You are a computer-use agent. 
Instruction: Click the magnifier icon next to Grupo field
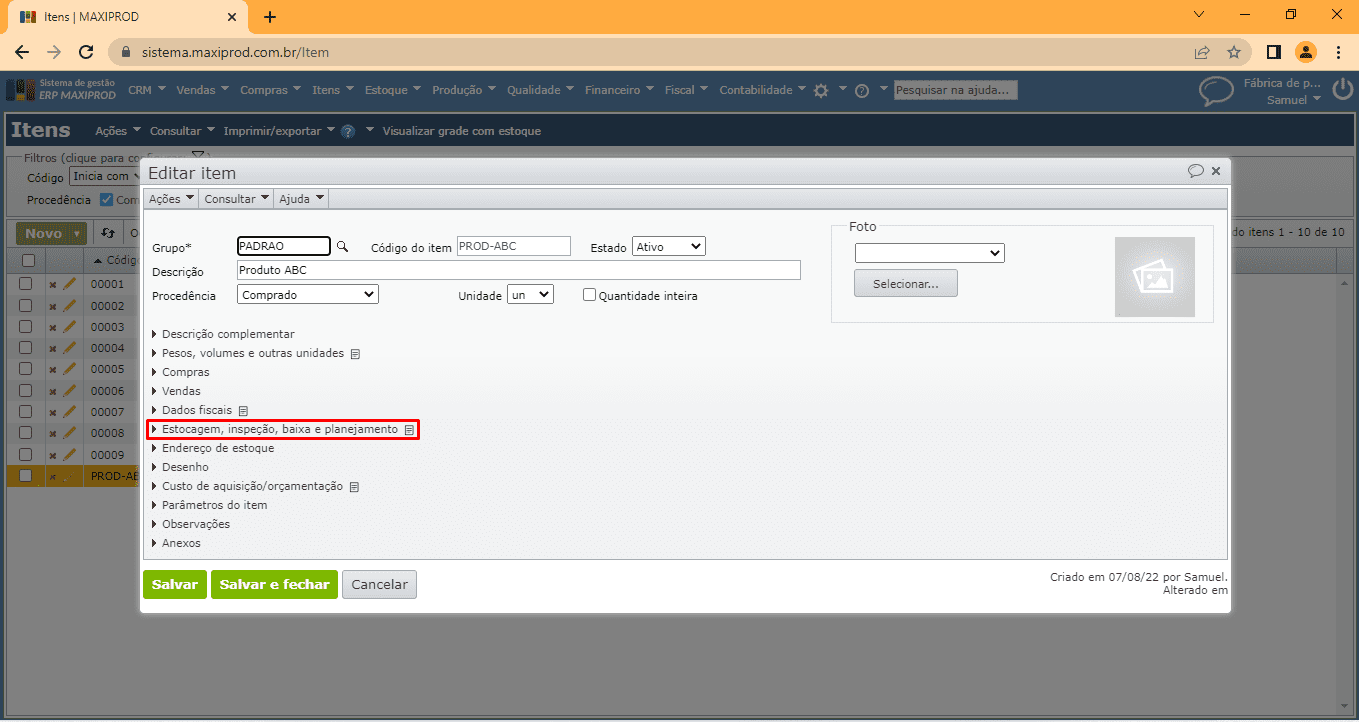click(x=342, y=246)
